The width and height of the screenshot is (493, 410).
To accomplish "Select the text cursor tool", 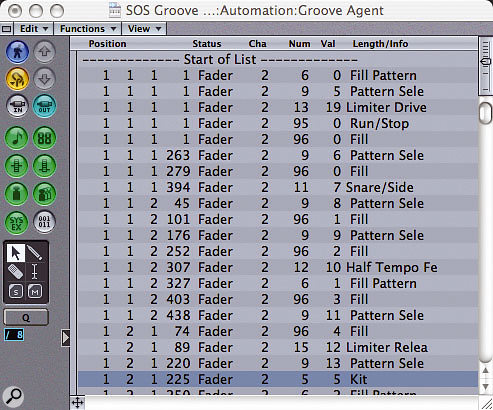I will click(35, 272).
